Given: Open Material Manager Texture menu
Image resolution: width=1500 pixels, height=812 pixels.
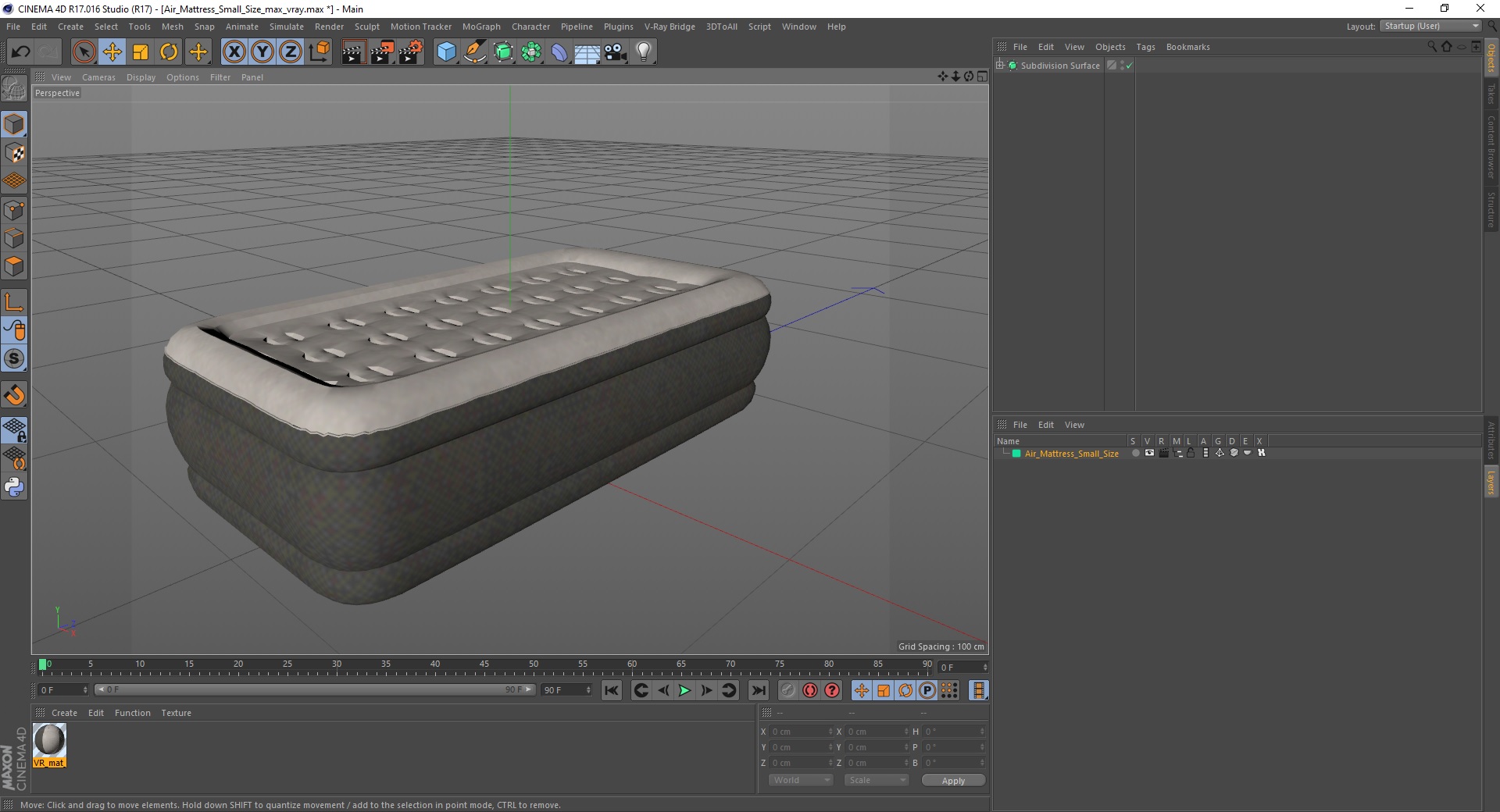Looking at the screenshot, I should click(176, 713).
